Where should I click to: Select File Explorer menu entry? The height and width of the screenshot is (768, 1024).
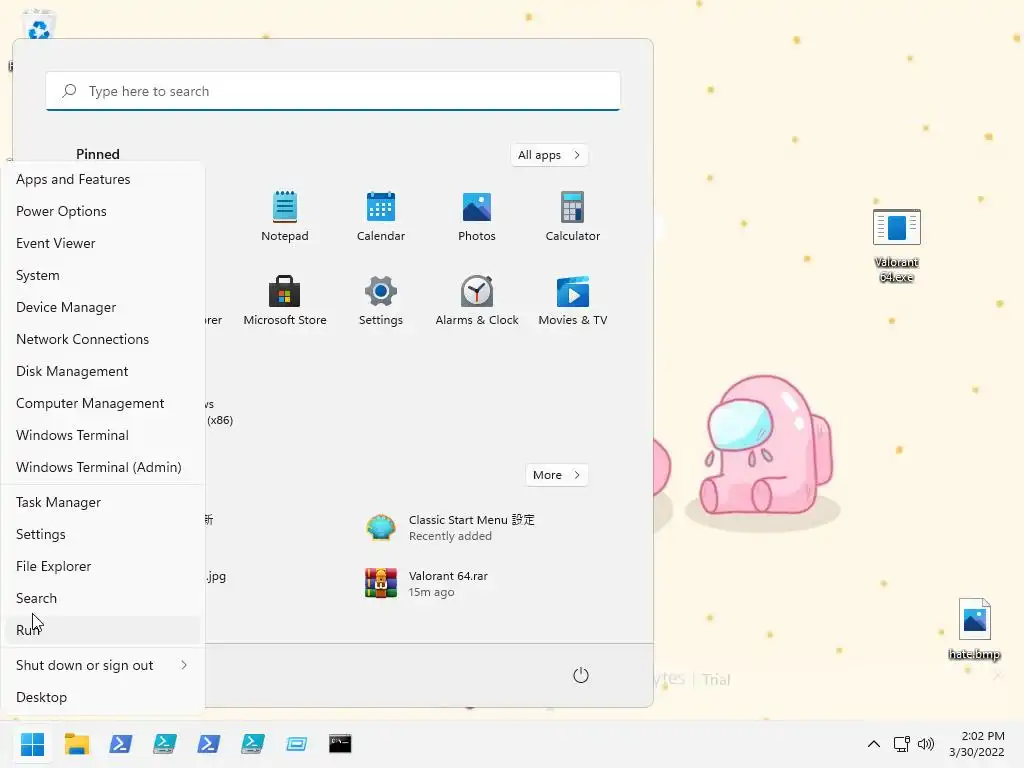(x=103, y=566)
